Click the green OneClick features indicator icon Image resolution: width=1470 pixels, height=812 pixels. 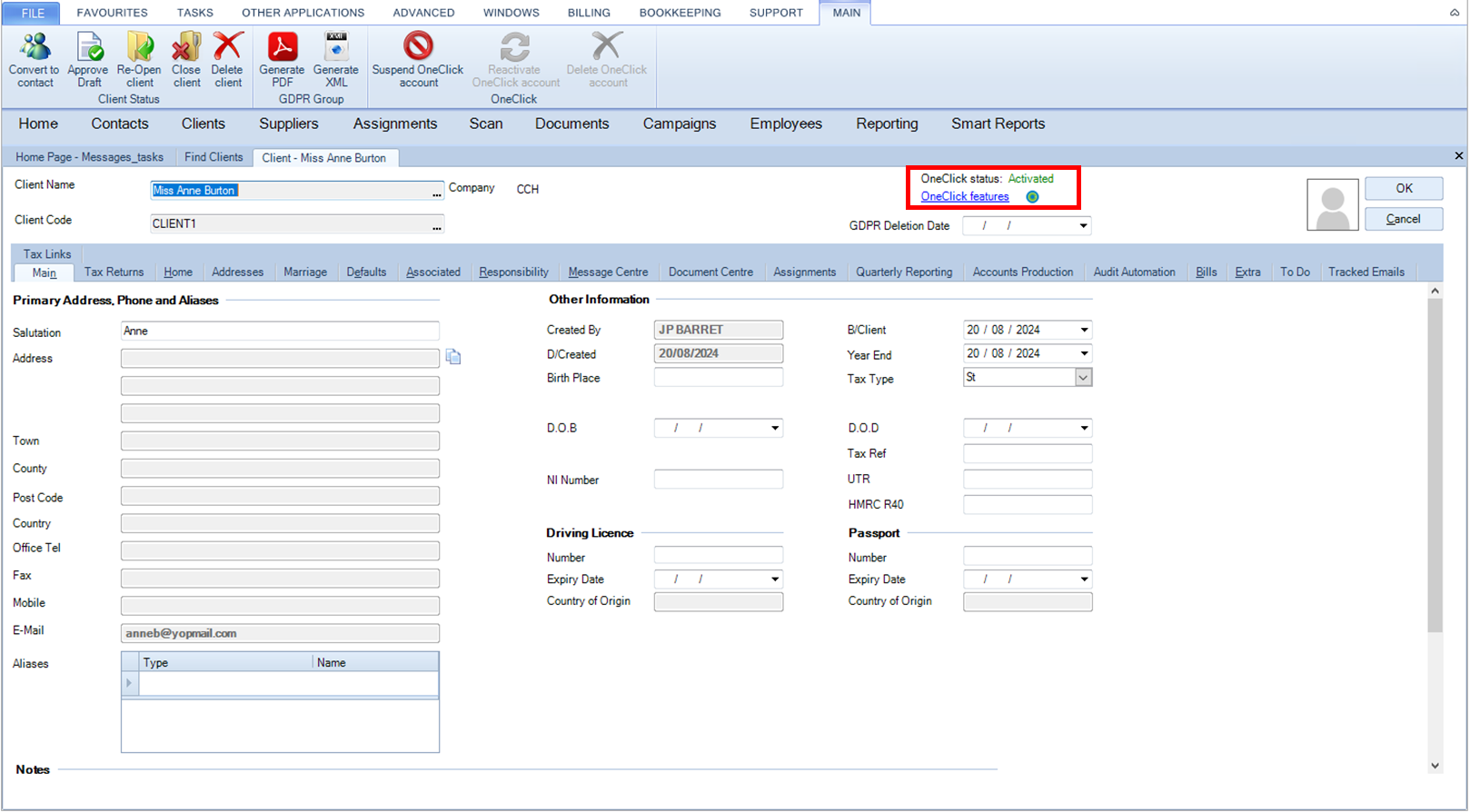1032,197
